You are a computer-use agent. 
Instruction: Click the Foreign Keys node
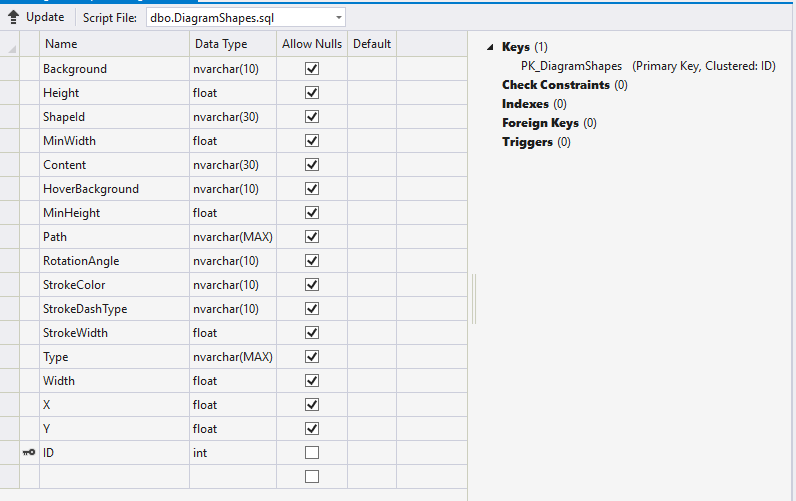(540, 123)
